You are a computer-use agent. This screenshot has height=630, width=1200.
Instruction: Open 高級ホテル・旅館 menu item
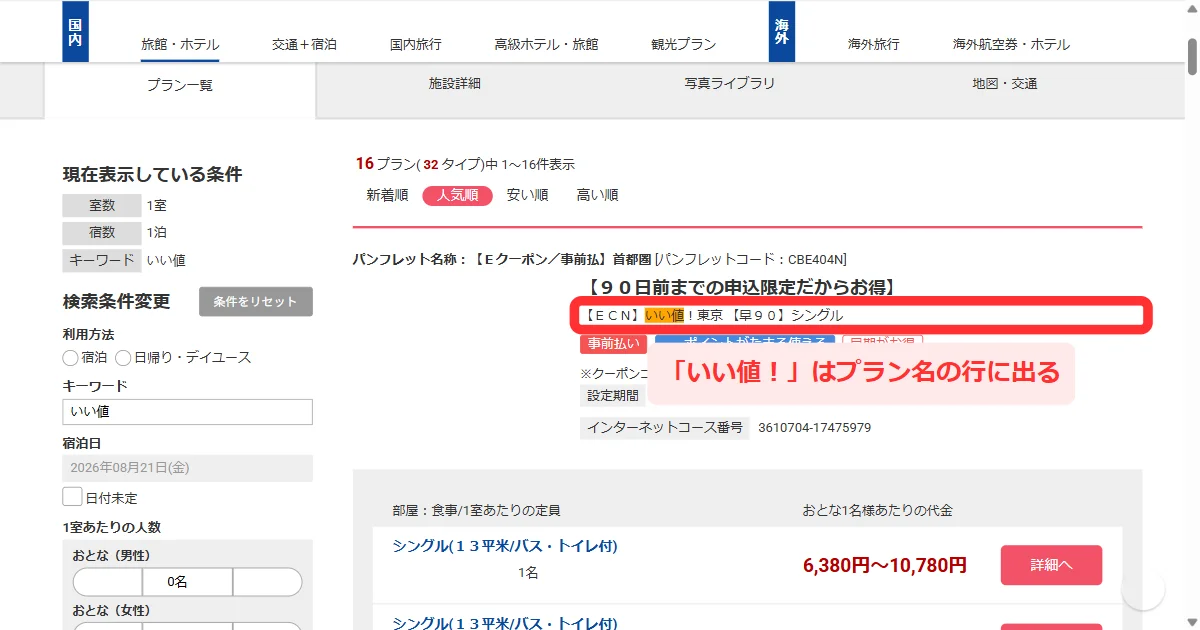tap(546, 44)
